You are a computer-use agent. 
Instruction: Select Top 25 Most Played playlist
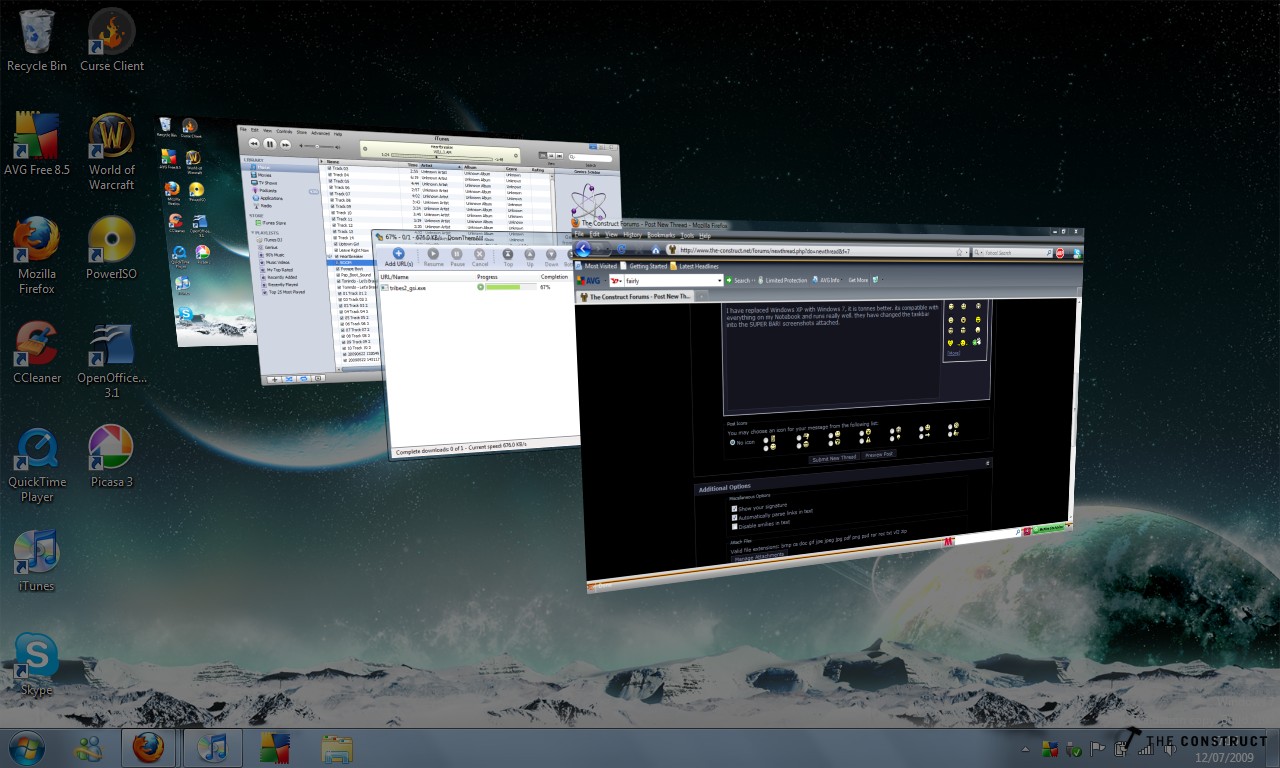pyautogui.click(x=283, y=292)
